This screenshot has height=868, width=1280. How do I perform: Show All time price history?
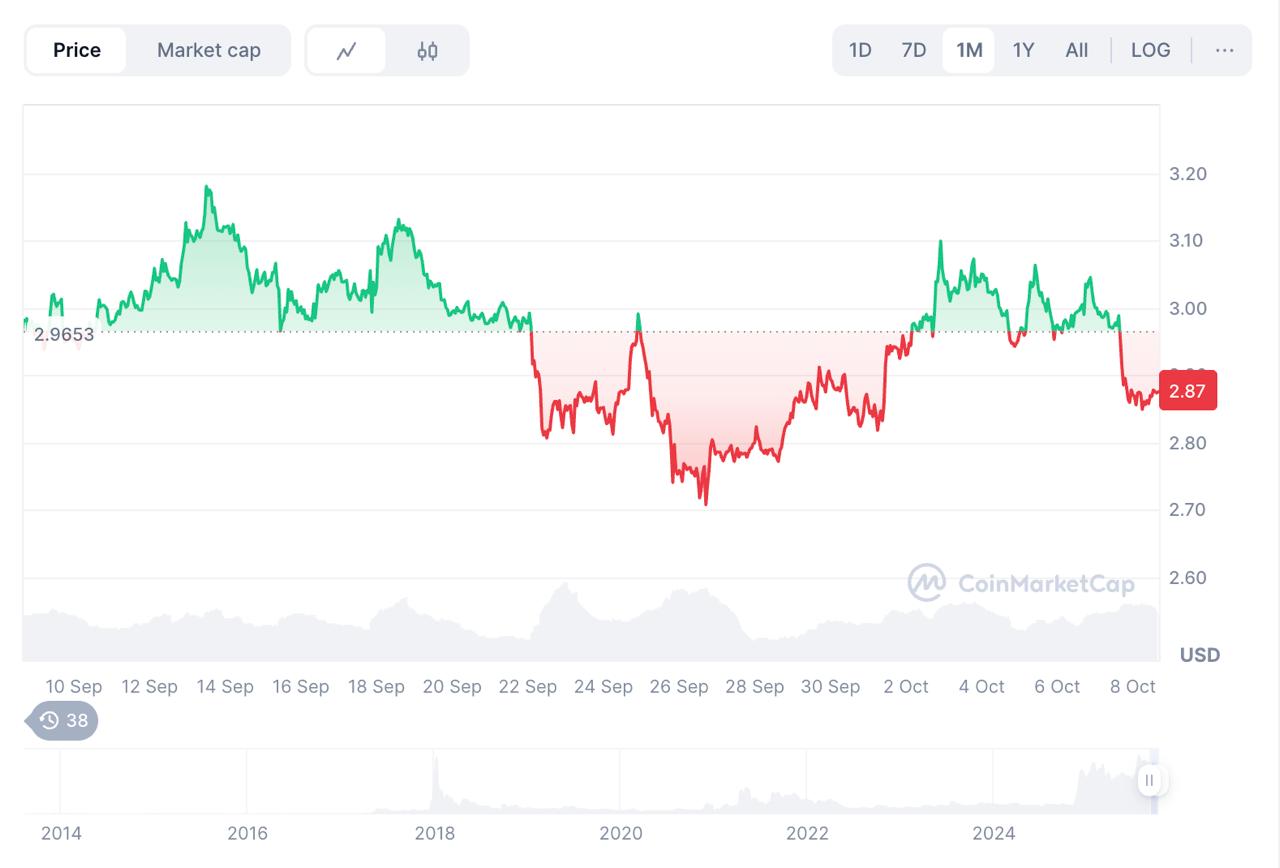pyautogui.click(x=1077, y=50)
